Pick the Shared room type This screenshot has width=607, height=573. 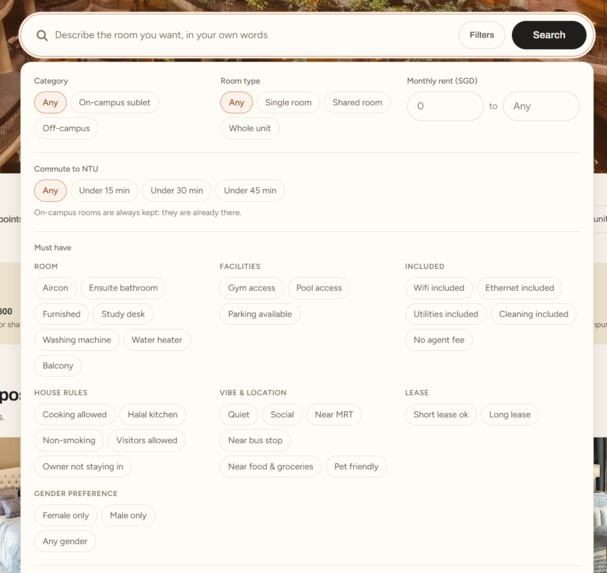pyautogui.click(x=357, y=103)
